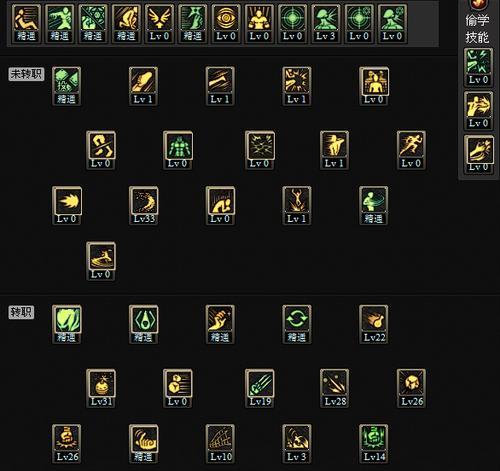Click the Lv10 net skill icon
Screen dimensions: 500x471
[220, 443]
